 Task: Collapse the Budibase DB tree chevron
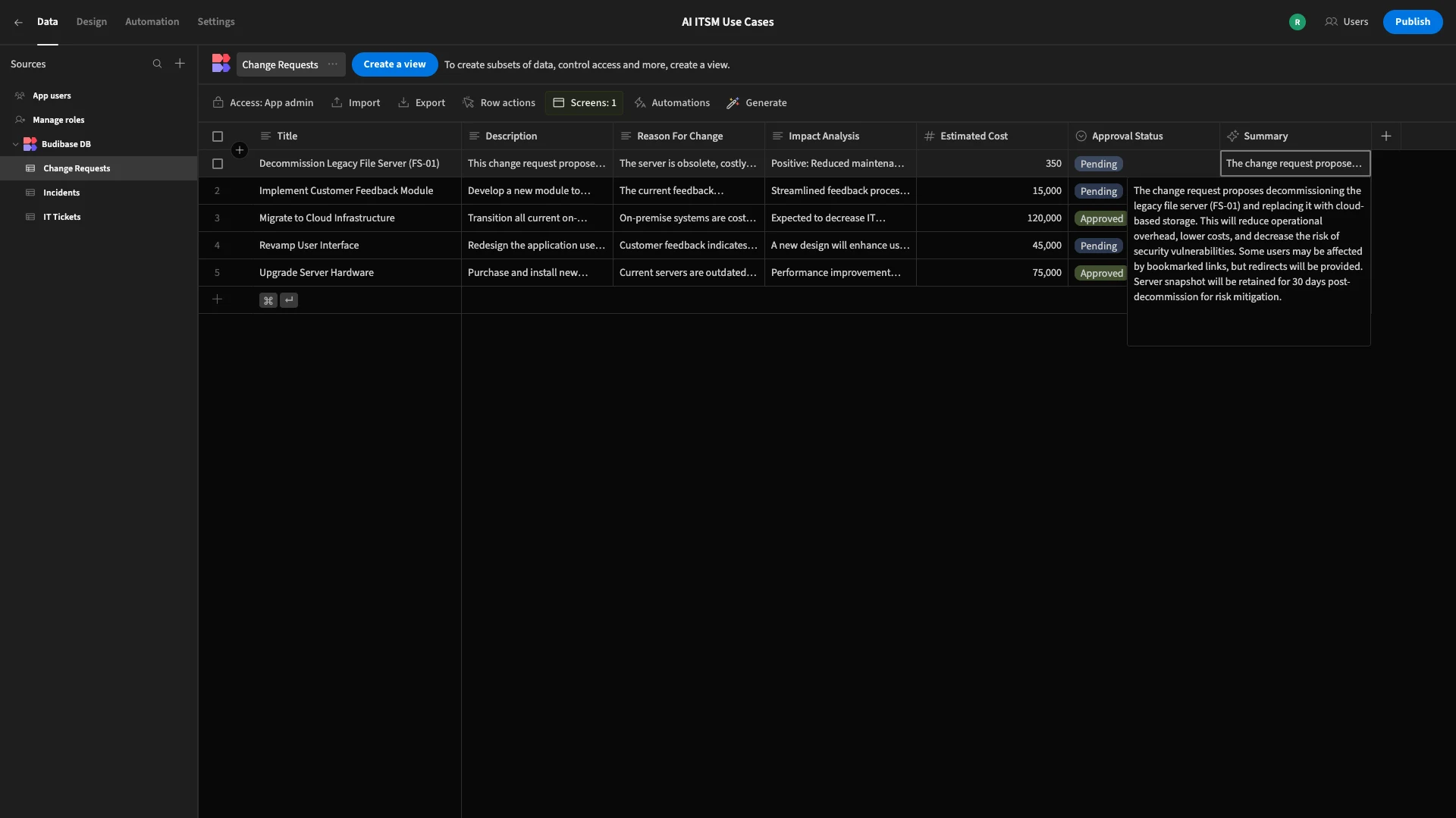pos(15,144)
